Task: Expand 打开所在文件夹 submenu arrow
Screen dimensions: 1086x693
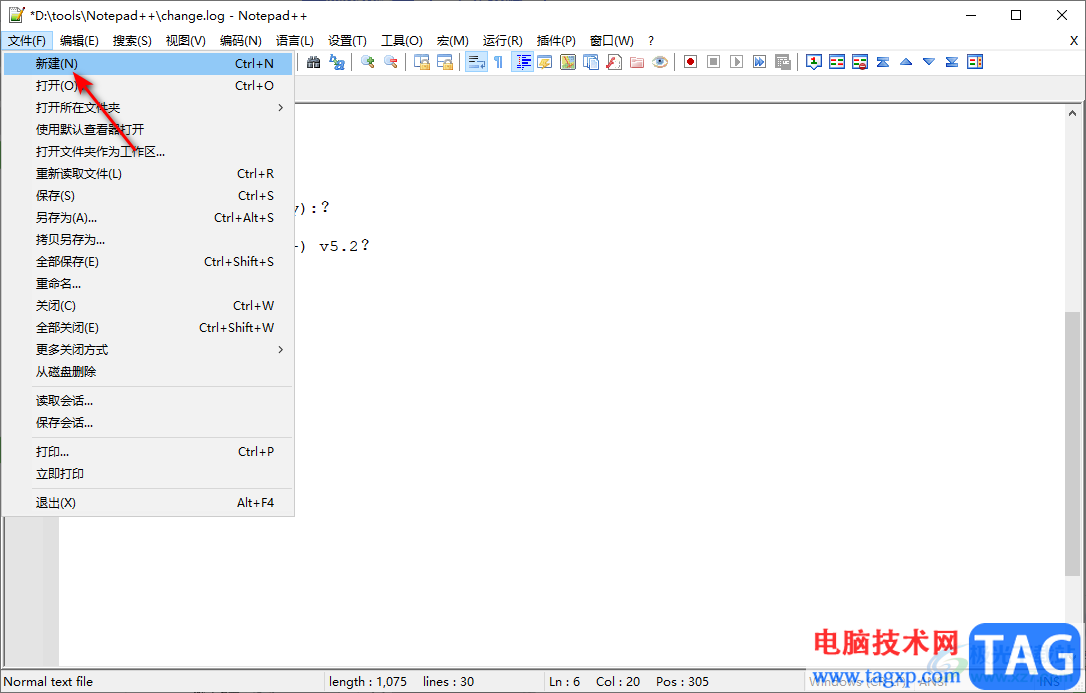Action: pyautogui.click(x=281, y=107)
